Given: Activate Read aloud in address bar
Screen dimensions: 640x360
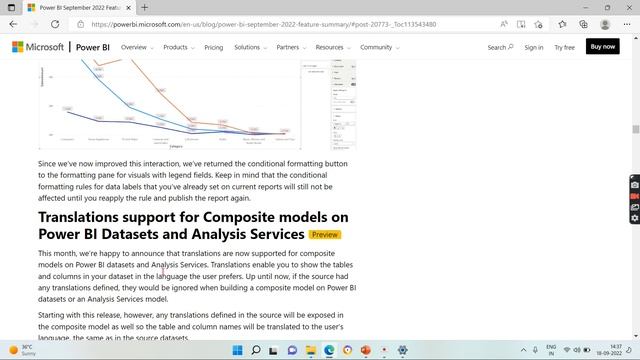Looking at the screenshot, I should click(x=504, y=24).
